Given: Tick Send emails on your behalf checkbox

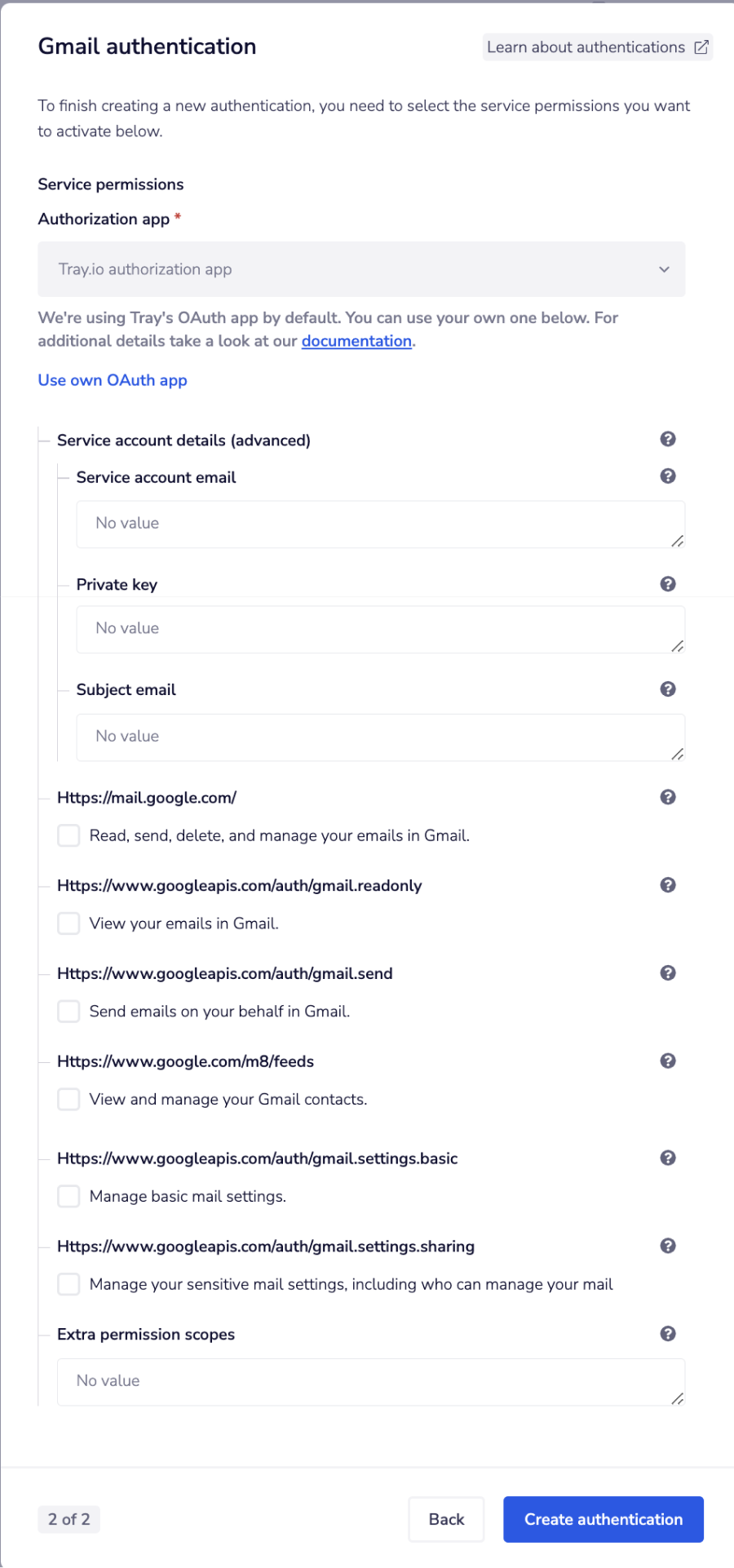Looking at the screenshot, I should click(69, 1012).
